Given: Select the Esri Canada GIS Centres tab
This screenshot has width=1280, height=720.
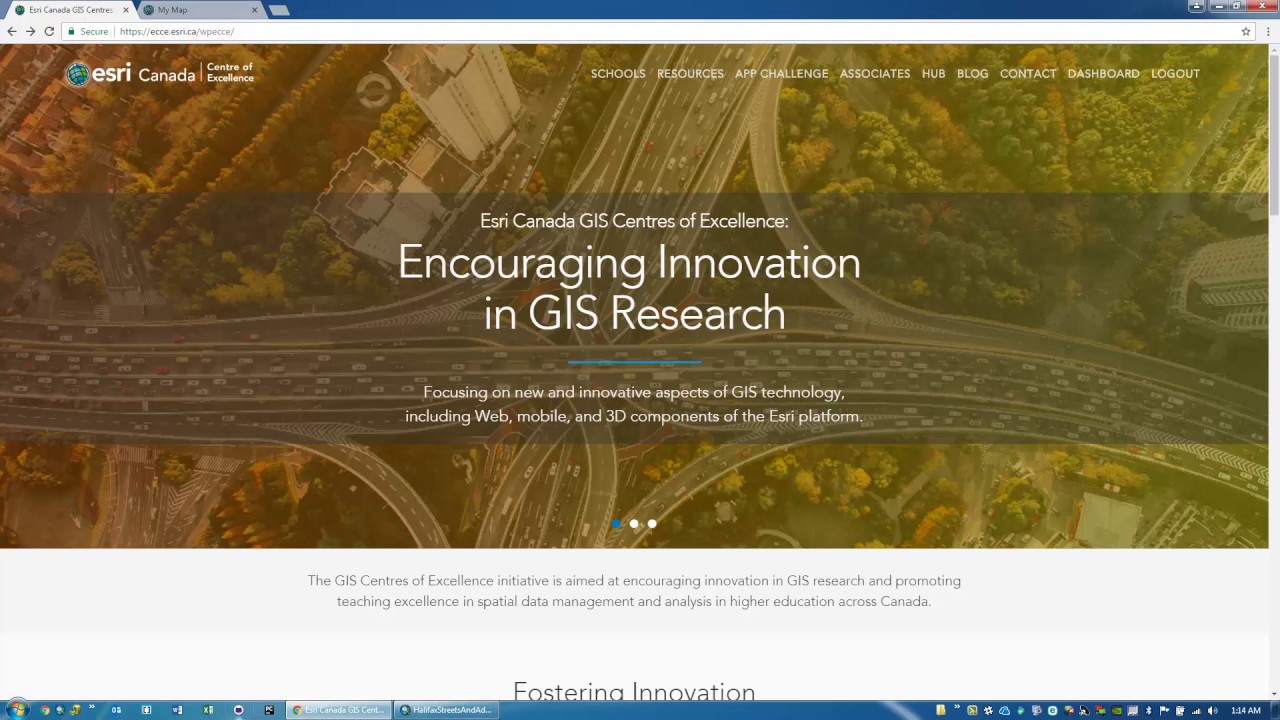Looking at the screenshot, I should pos(68,10).
